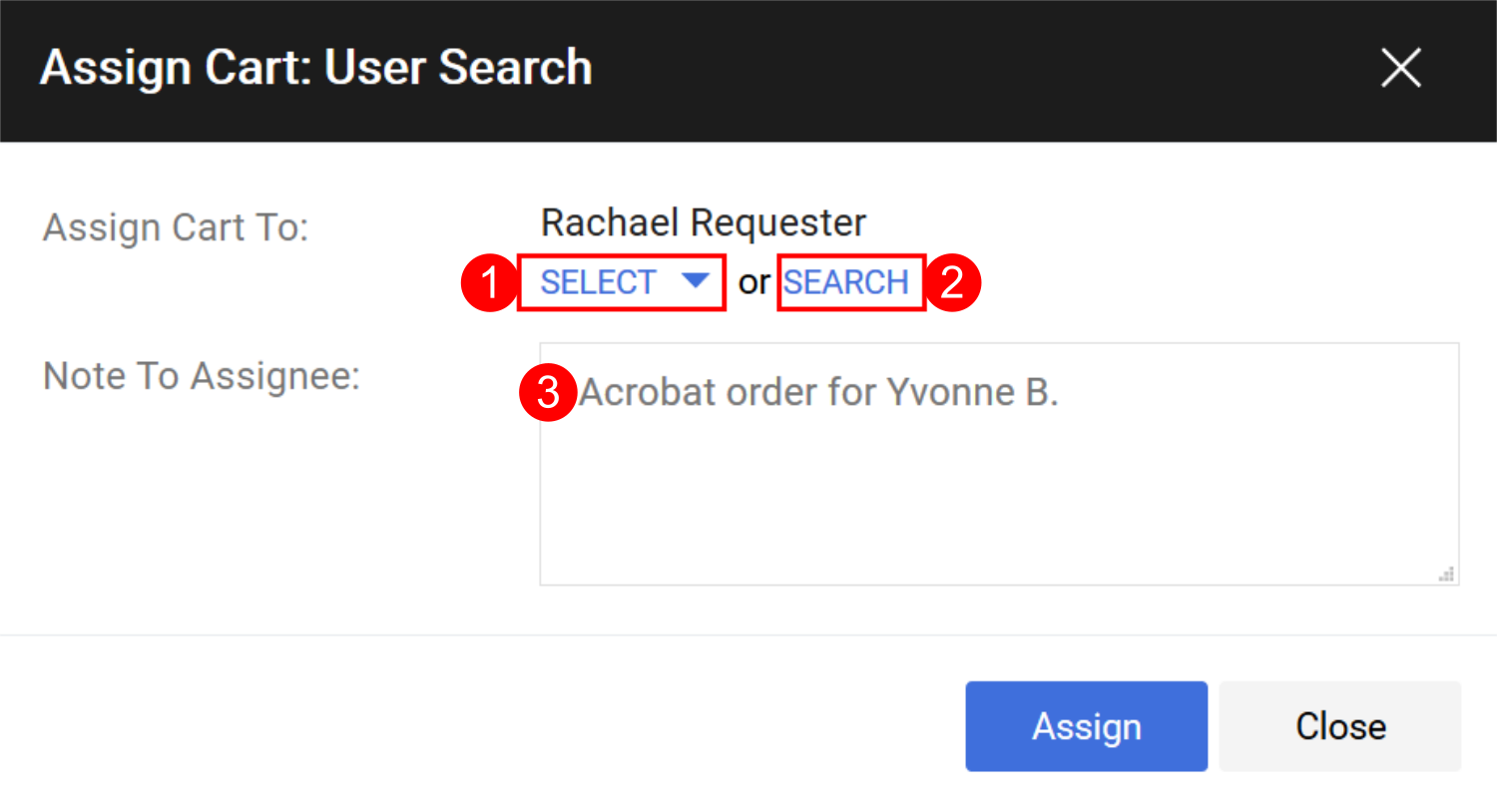1497x812 pixels.
Task: Click the red circle marker numbered 2
Action: pos(952,282)
